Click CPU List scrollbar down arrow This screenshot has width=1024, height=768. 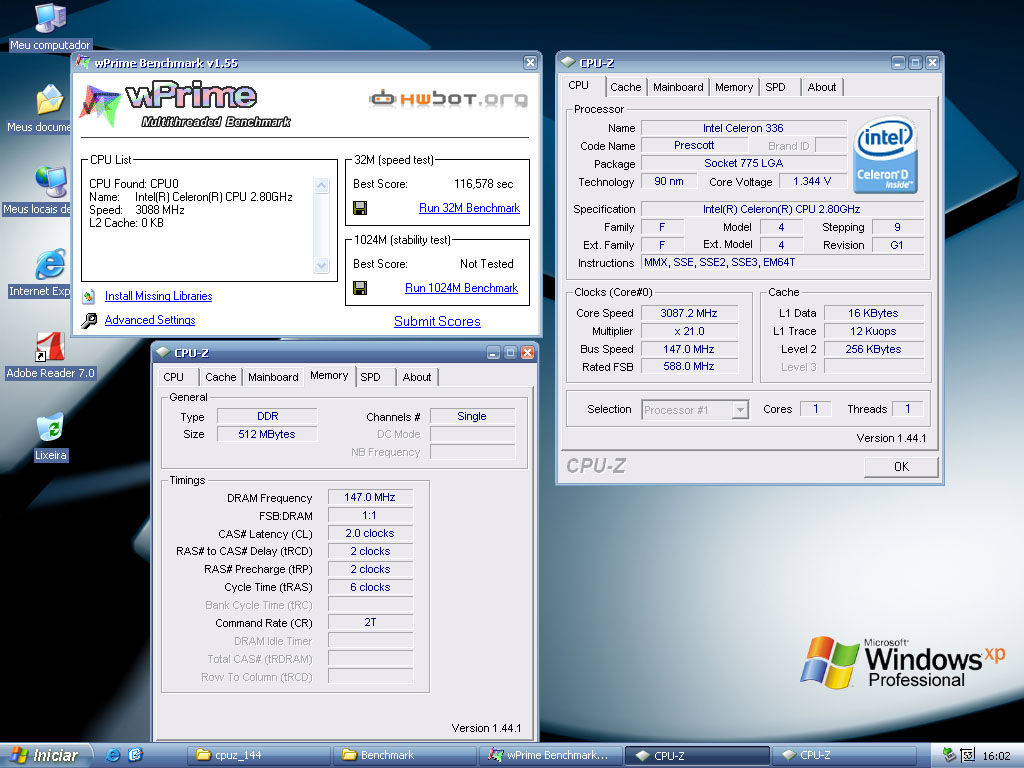(x=321, y=264)
